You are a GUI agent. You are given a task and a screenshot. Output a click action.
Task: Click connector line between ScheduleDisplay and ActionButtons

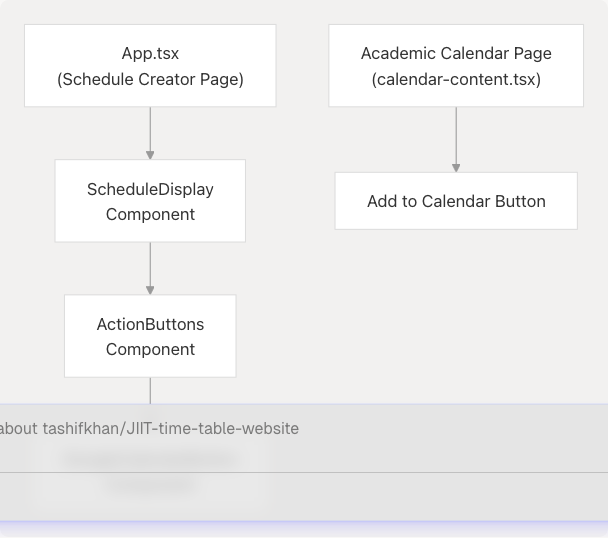[x=150, y=264]
